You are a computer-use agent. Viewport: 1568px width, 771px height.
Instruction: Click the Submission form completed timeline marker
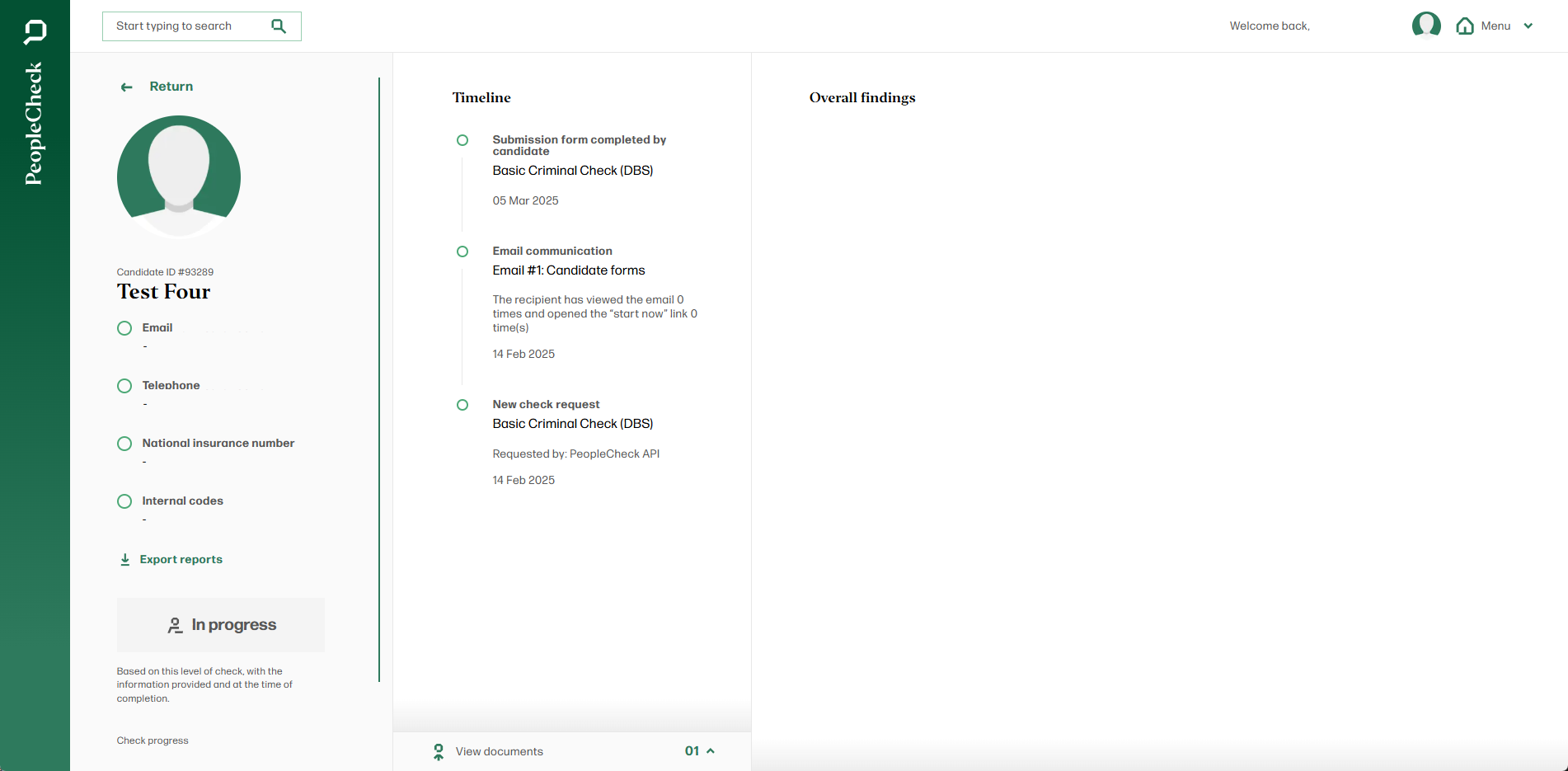462,141
